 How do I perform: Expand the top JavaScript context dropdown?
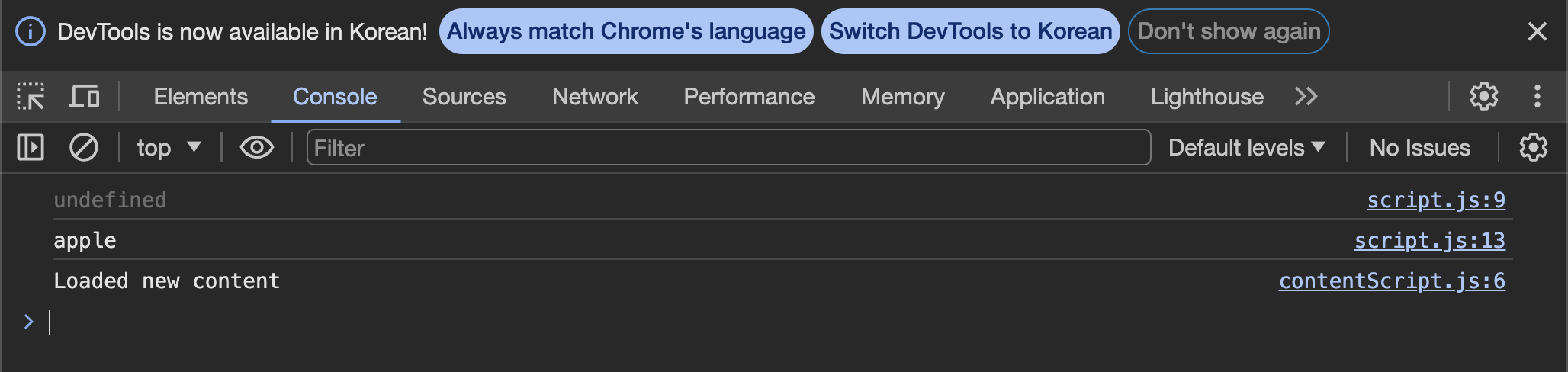pyautogui.click(x=169, y=147)
